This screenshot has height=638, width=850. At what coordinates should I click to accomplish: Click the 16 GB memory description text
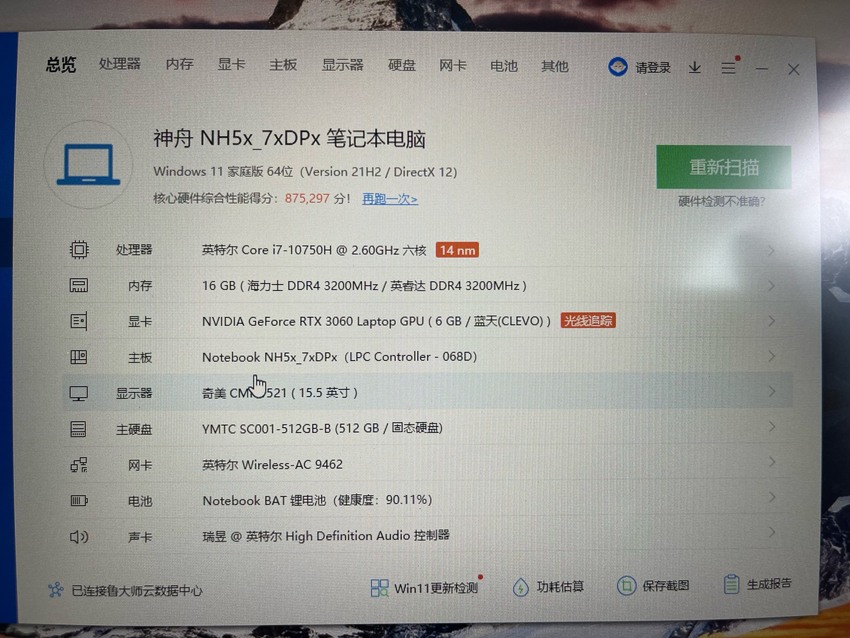point(364,286)
